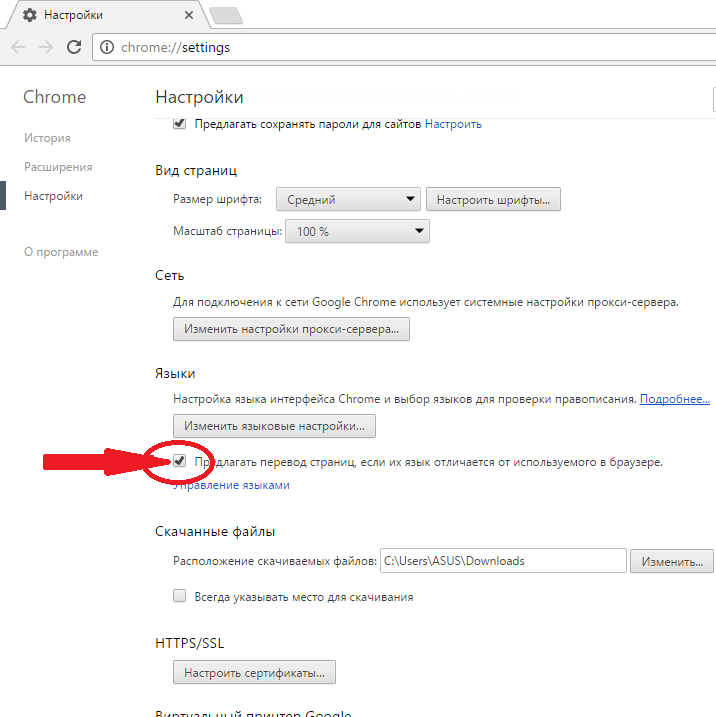Click the gear icon on the tab
Screen dimensions: 716x717
(x=30, y=15)
